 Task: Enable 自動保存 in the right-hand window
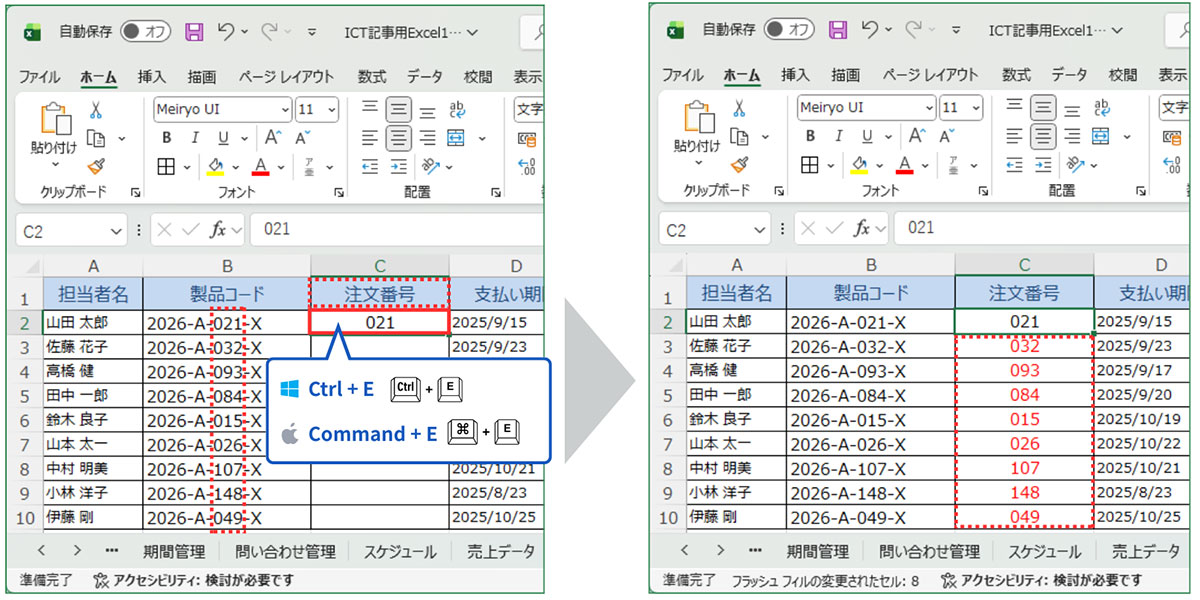click(x=789, y=31)
